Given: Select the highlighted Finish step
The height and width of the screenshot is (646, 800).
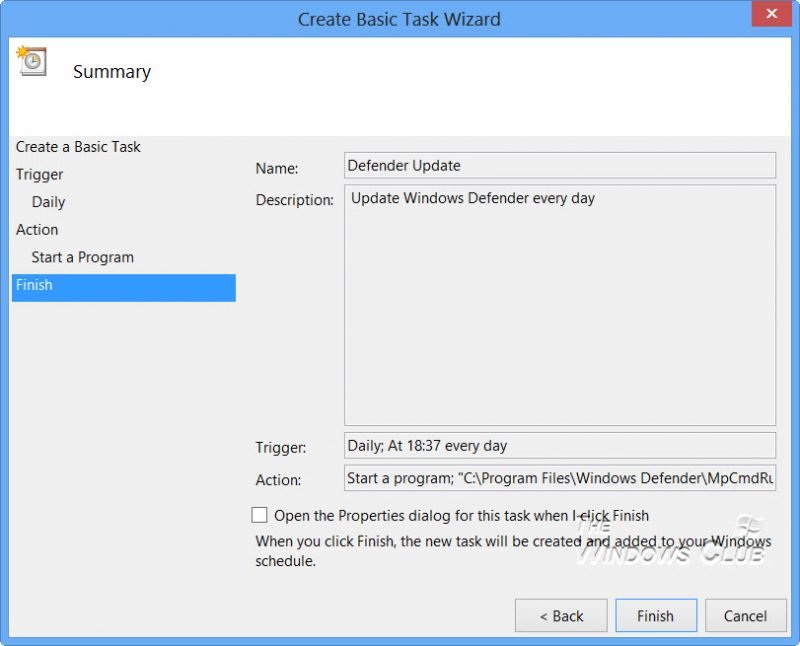Looking at the screenshot, I should [x=123, y=287].
